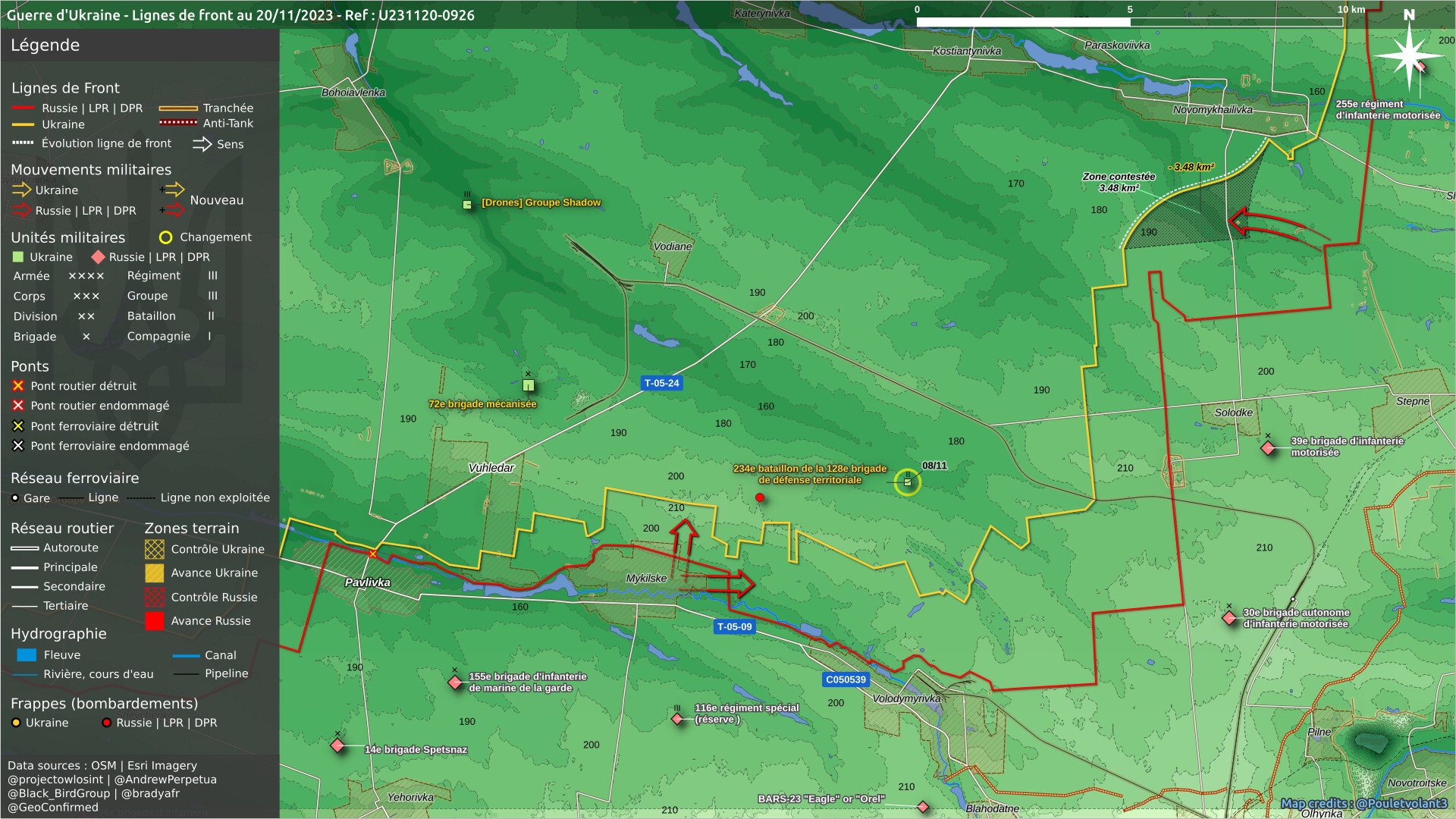Click the distance scale bar
The image size is (1456, 819).
[x=1130, y=22]
